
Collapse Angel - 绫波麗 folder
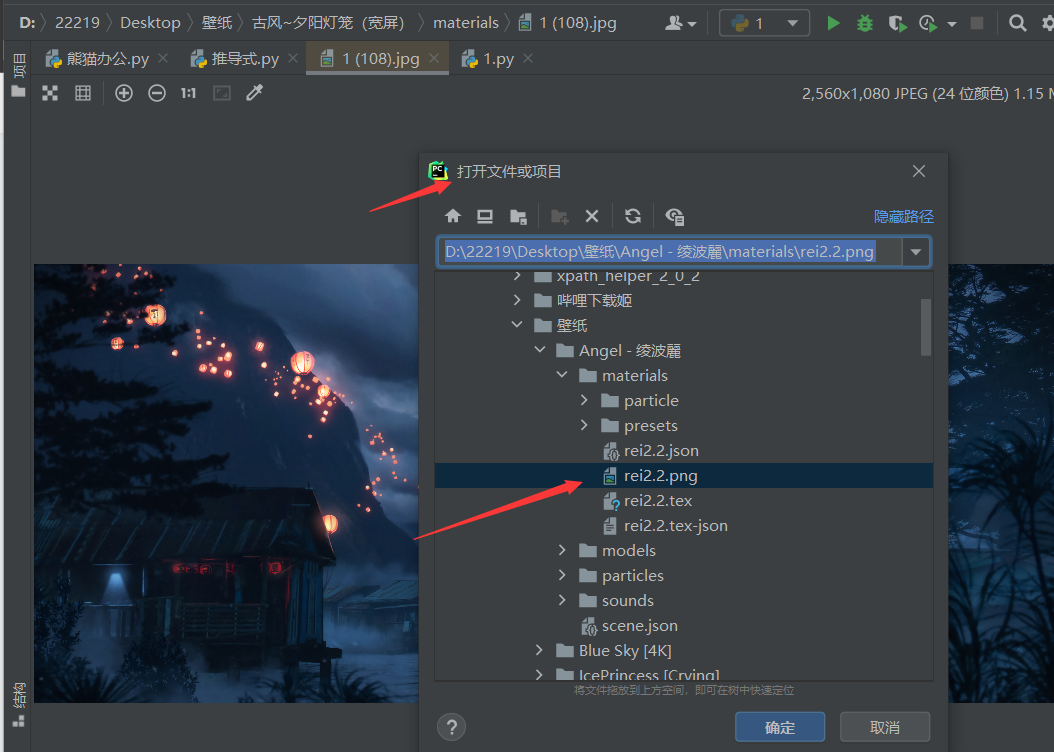click(540, 349)
